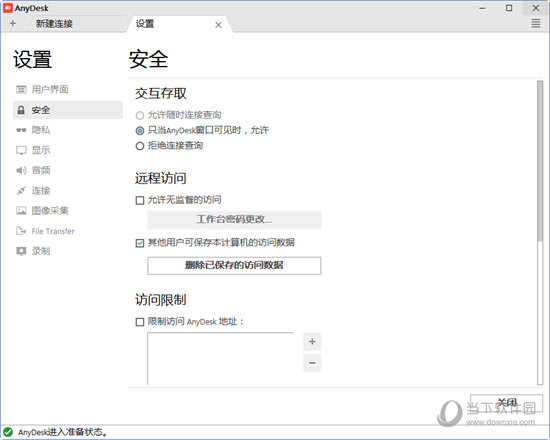Remove an AnyDesk address with minus button
The height and width of the screenshot is (440, 550).
pos(312,363)
